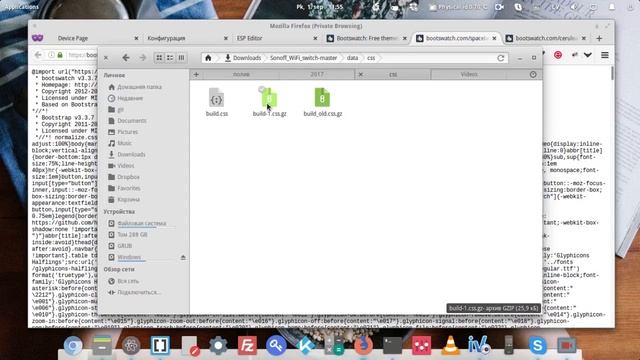Open Firefox pocket dropdown arrow

[588, 55]
